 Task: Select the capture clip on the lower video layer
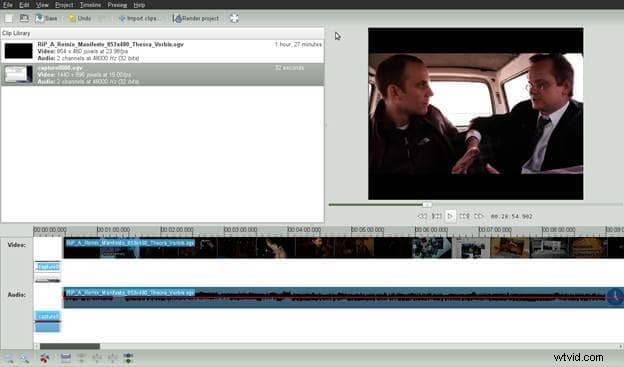pyautogui.click(x=47, y=271)
